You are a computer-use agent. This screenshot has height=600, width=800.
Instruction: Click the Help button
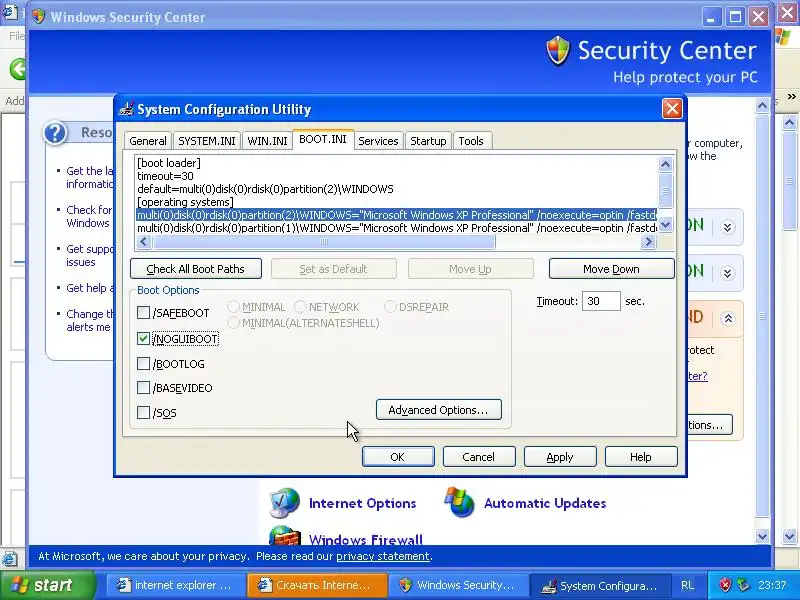[641, 457]
